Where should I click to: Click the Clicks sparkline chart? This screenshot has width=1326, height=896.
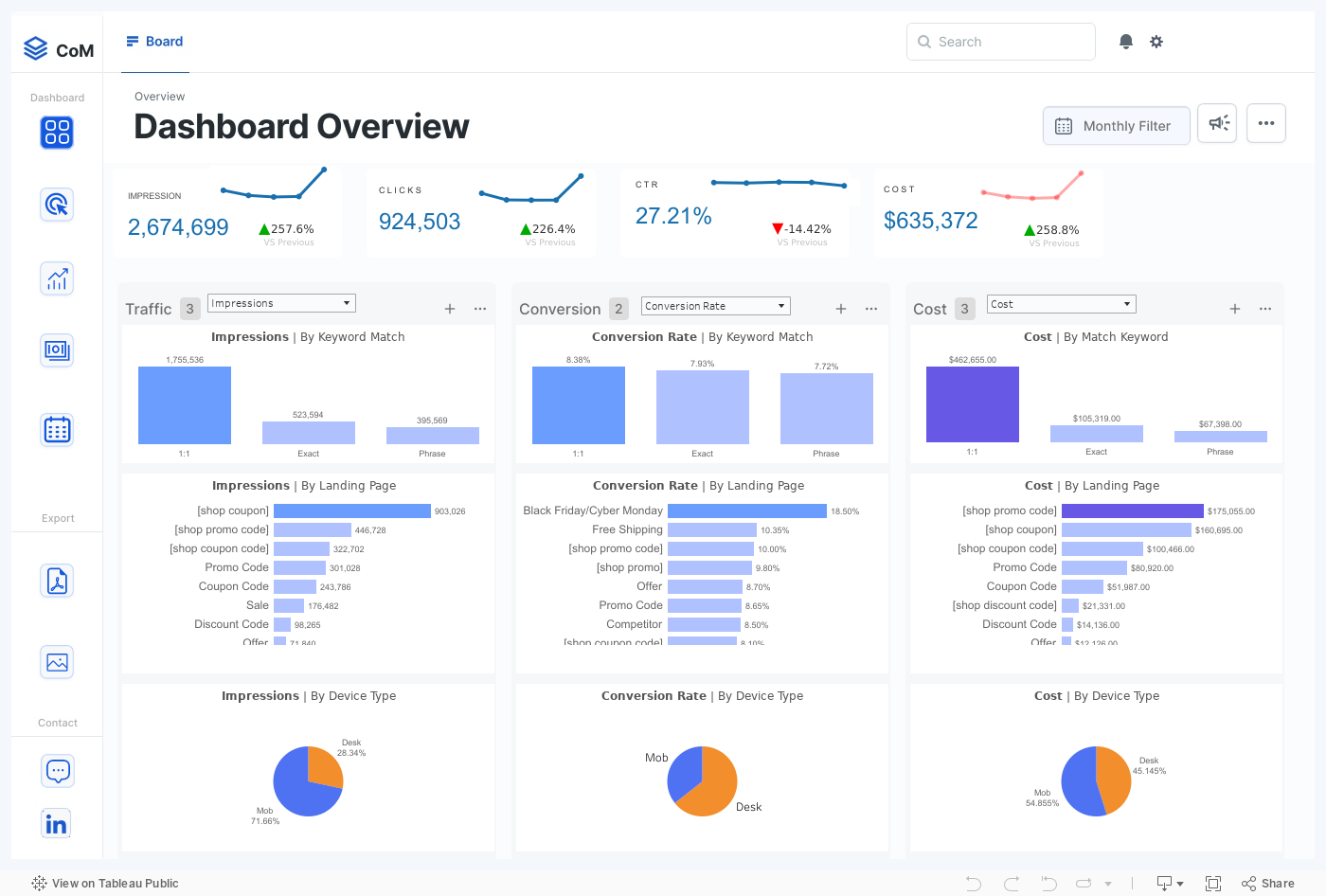531,188
